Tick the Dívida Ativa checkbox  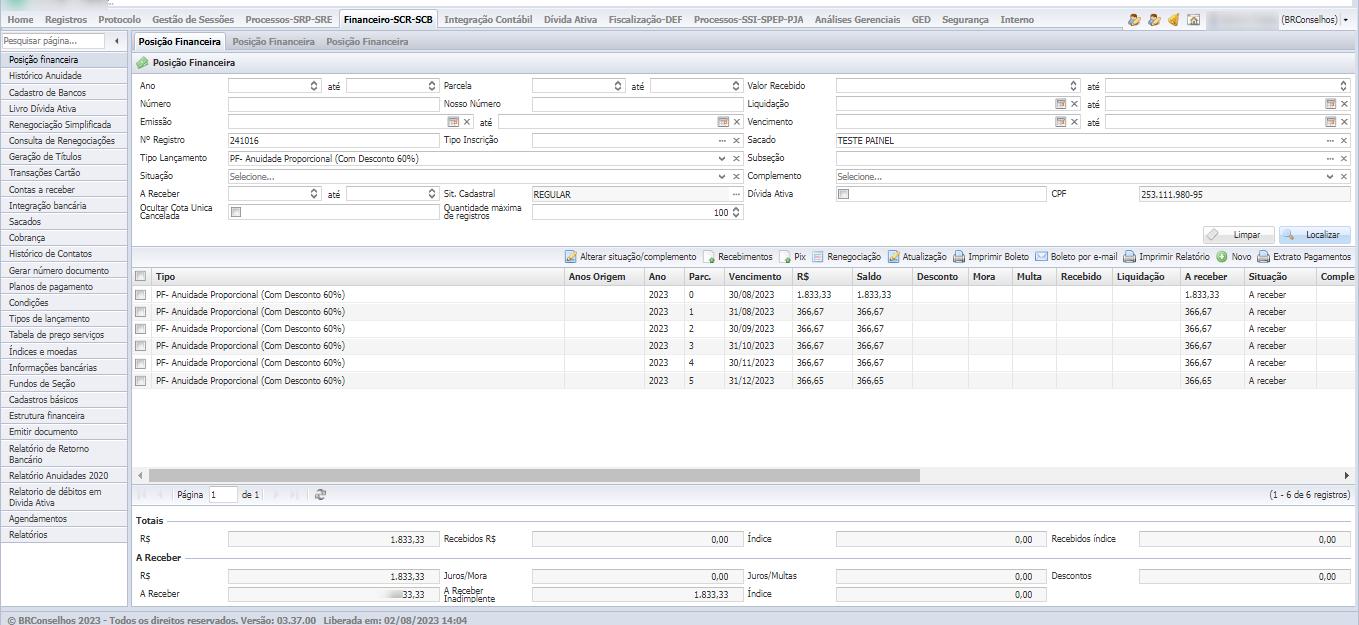coord(843,194)
